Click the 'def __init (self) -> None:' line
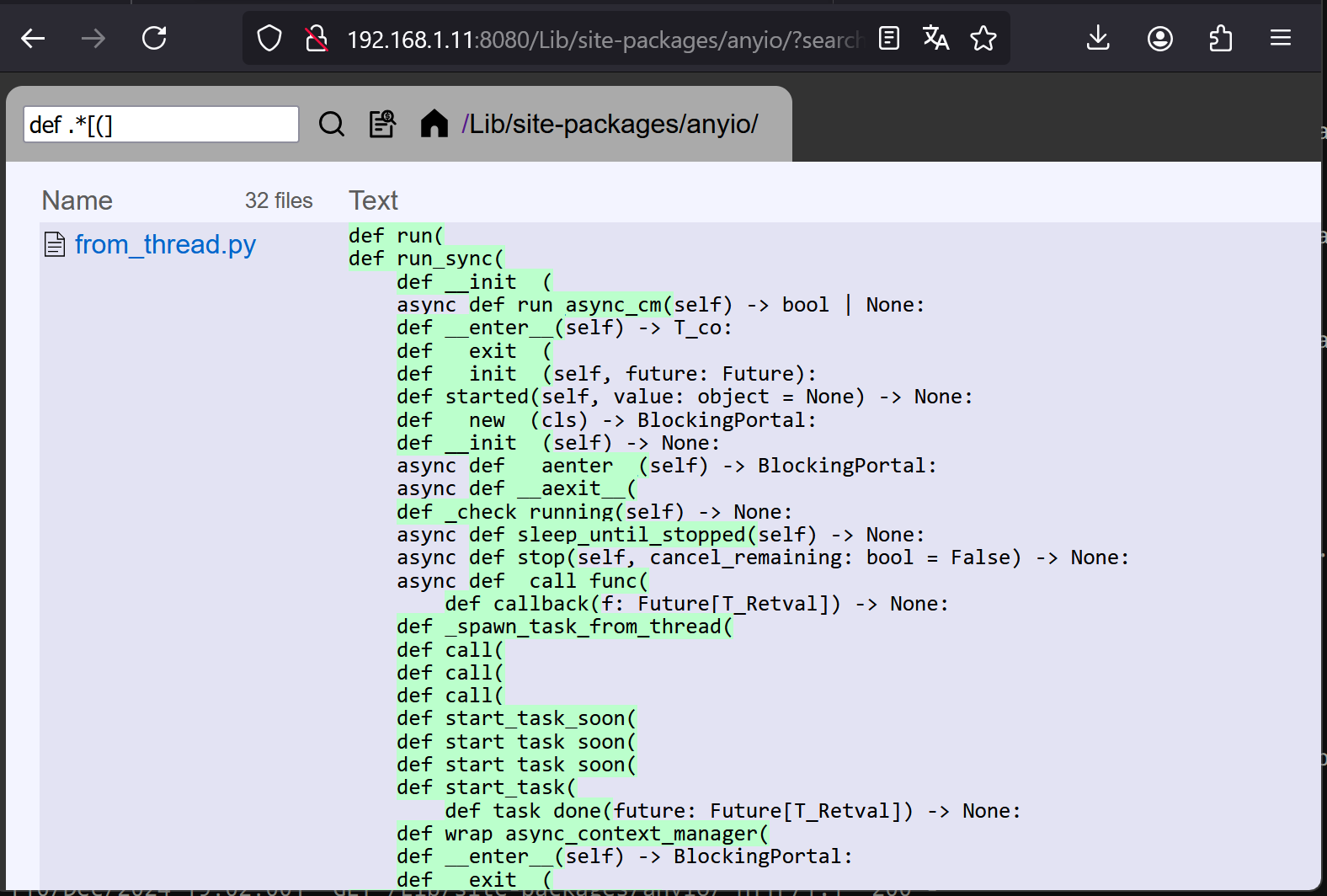 [x=558, y=443]
